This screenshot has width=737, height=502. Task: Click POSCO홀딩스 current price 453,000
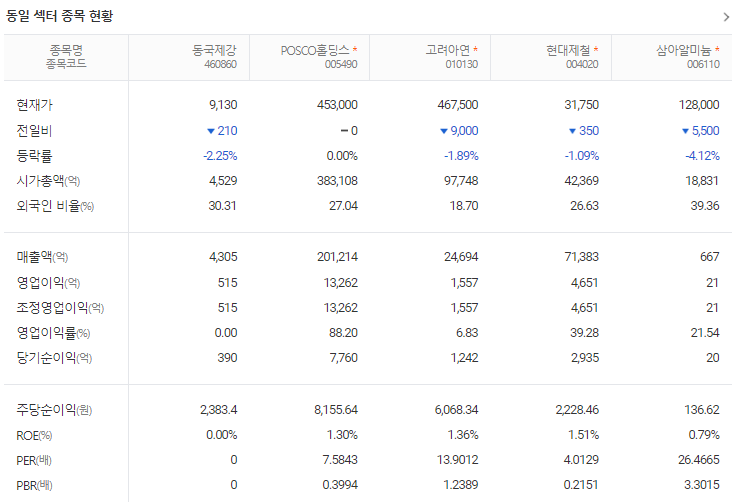(337, 105)
